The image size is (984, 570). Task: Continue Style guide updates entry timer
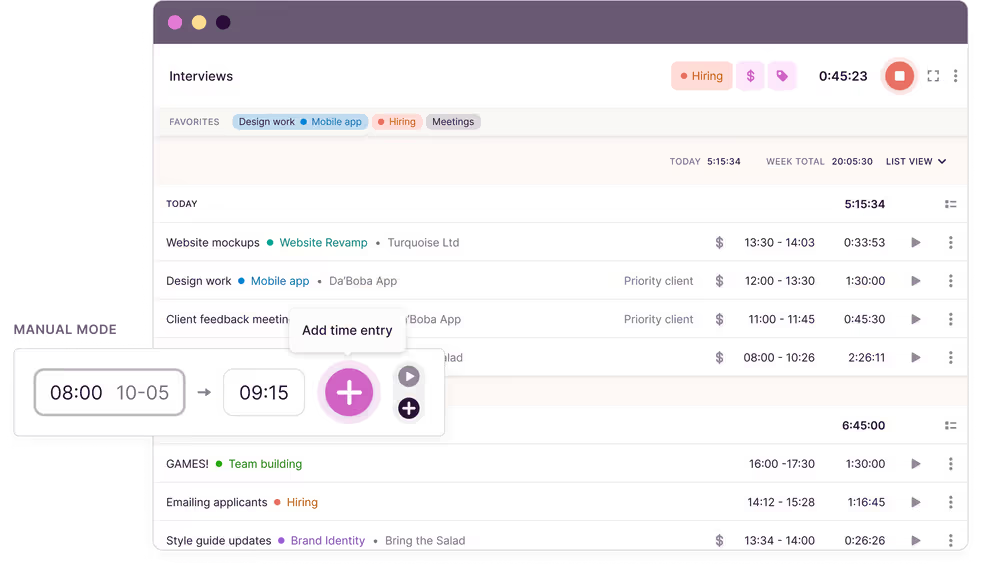916,540
